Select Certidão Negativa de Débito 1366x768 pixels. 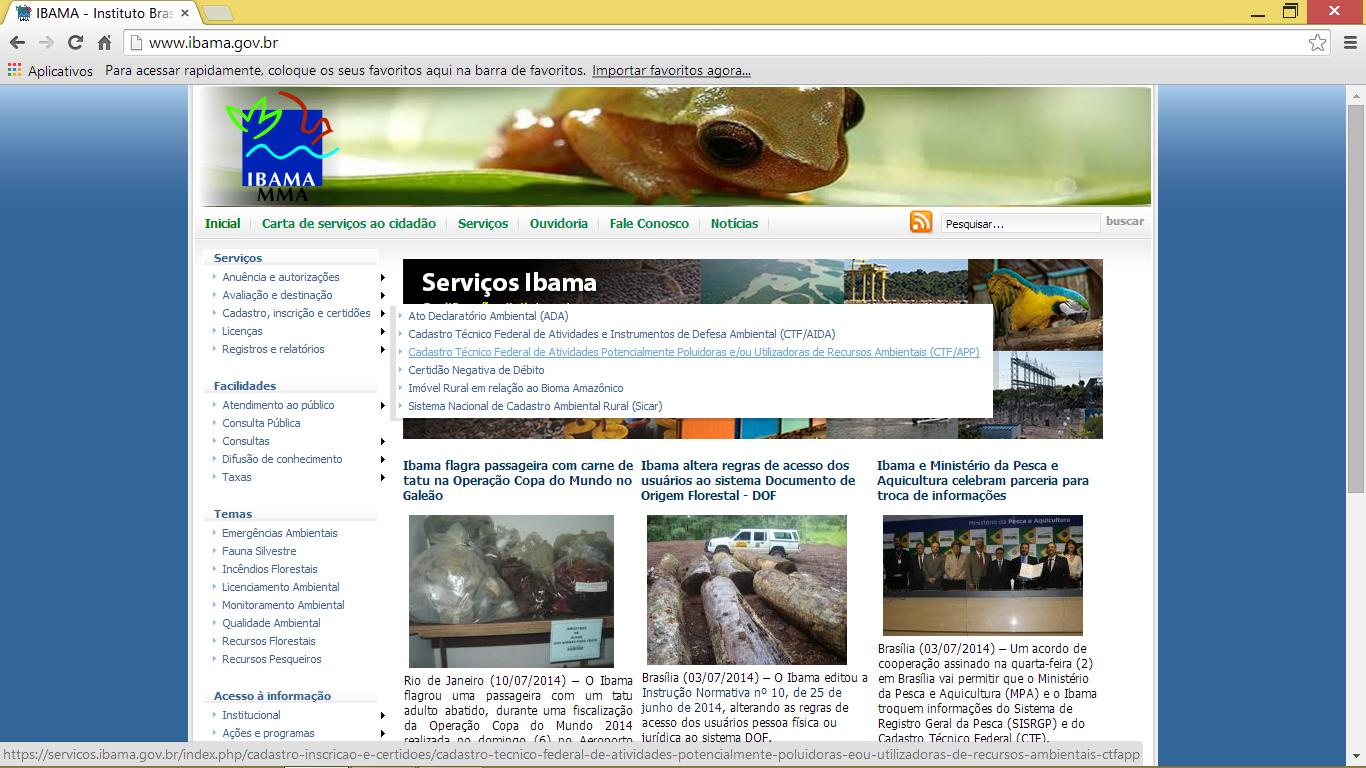point(476,370)
